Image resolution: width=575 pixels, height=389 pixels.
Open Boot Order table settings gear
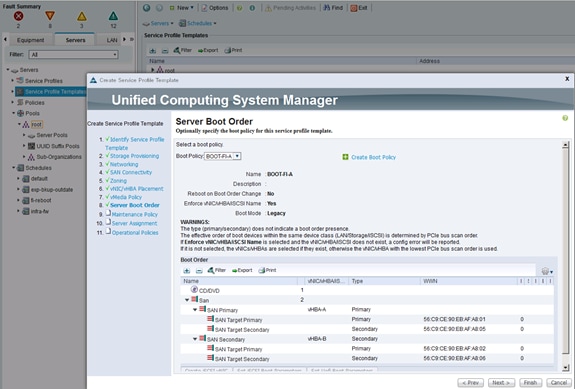tap(547, 271)
